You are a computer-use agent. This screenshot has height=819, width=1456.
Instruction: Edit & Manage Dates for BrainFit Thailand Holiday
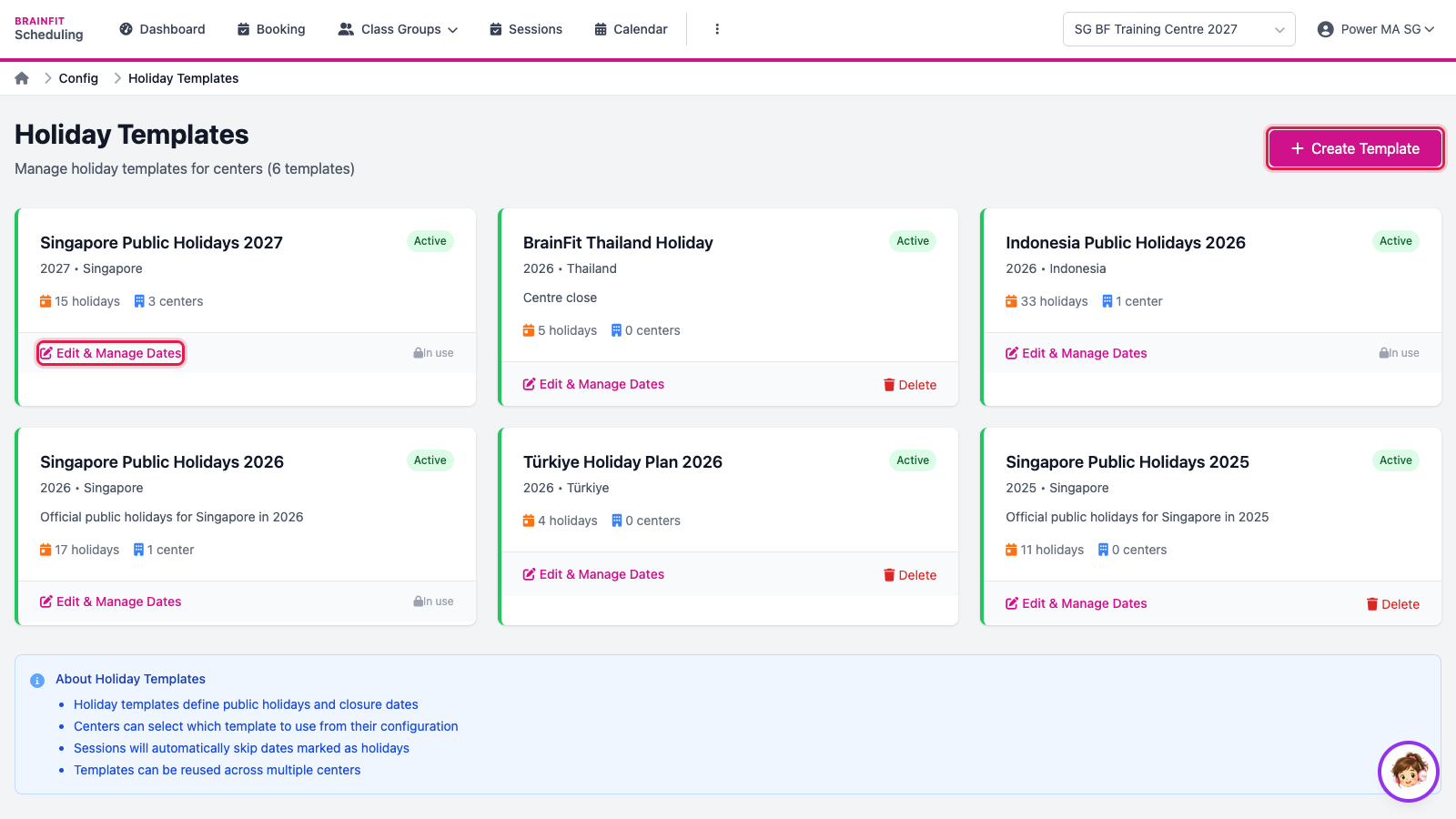[593, 384]
